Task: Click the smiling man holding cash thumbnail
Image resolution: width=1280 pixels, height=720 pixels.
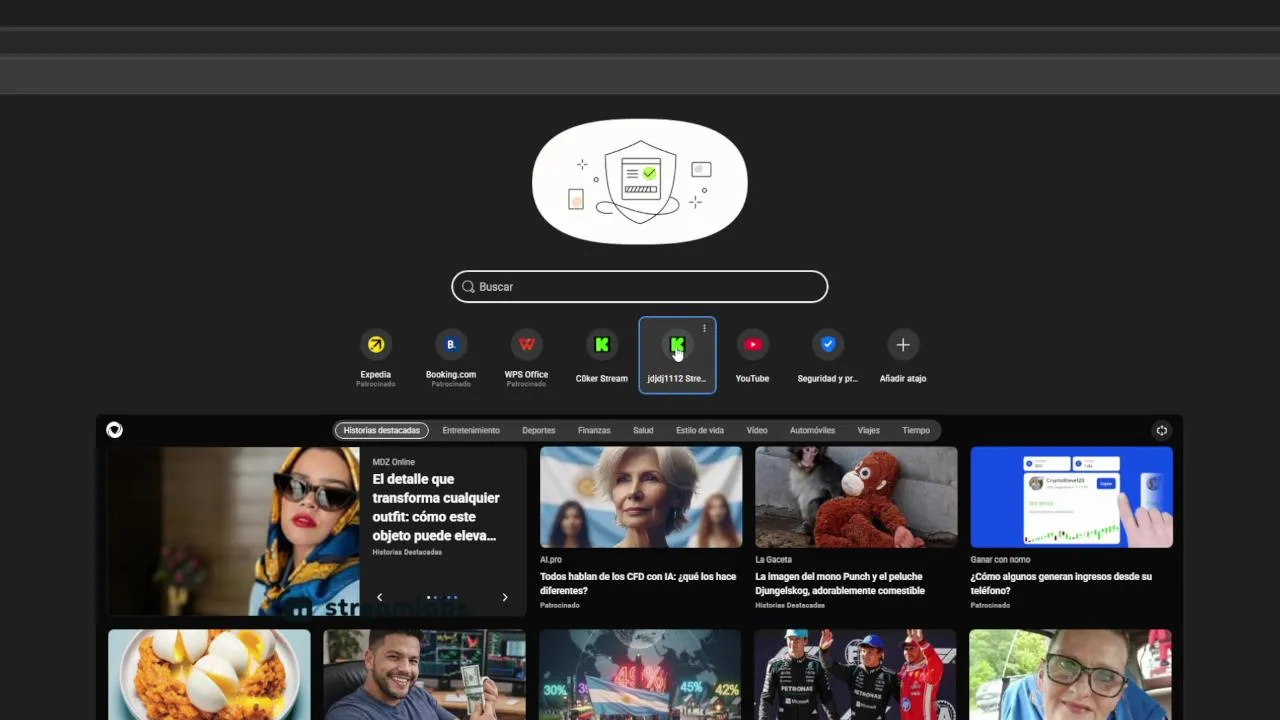Action: click(x=424, y=674)
